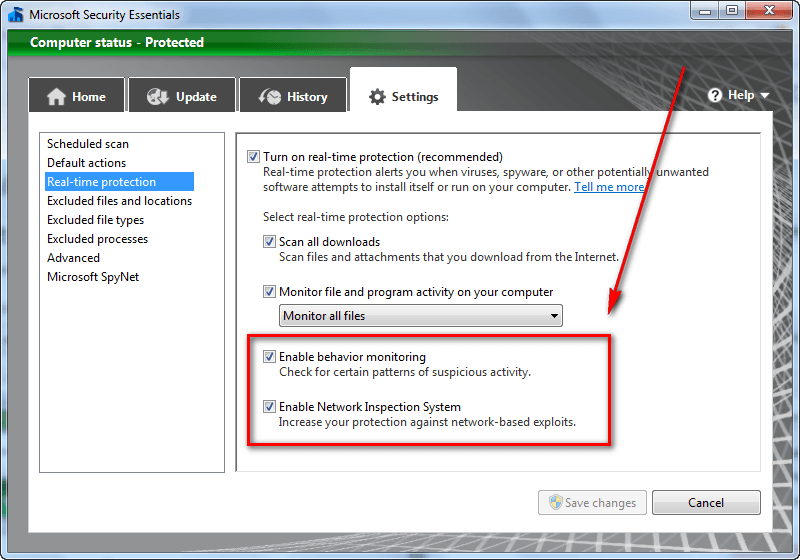Expand the Help dropdown arrow
Screen dimensions: 800x560
click(x=764, y=95)
